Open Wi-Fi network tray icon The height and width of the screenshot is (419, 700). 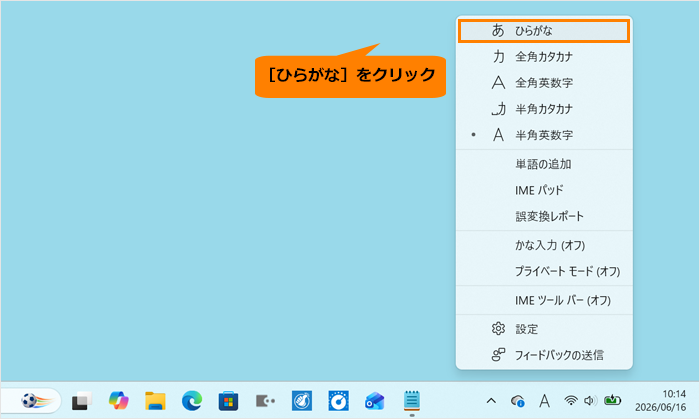[x=571, y=401]
